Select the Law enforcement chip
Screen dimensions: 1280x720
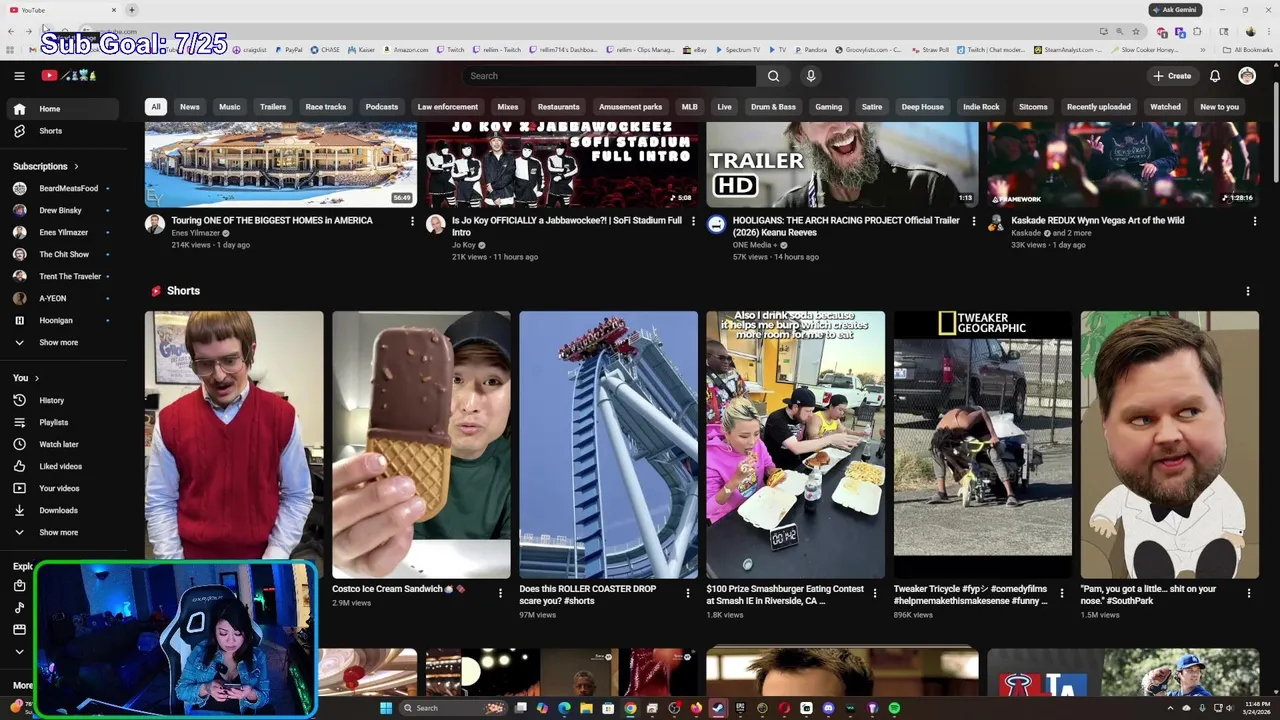[447, 107]
